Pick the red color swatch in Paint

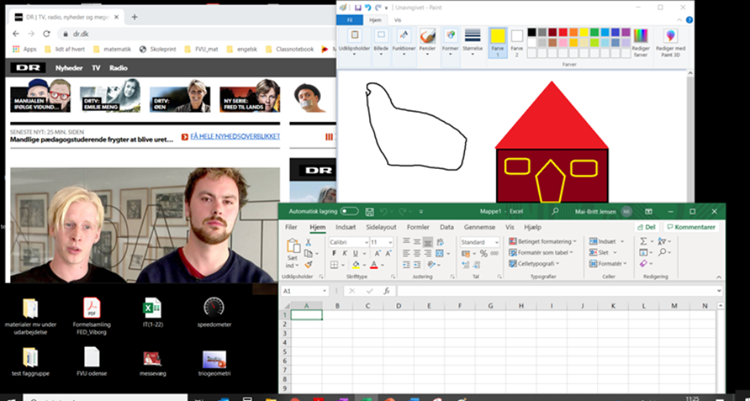pos(561,33)
